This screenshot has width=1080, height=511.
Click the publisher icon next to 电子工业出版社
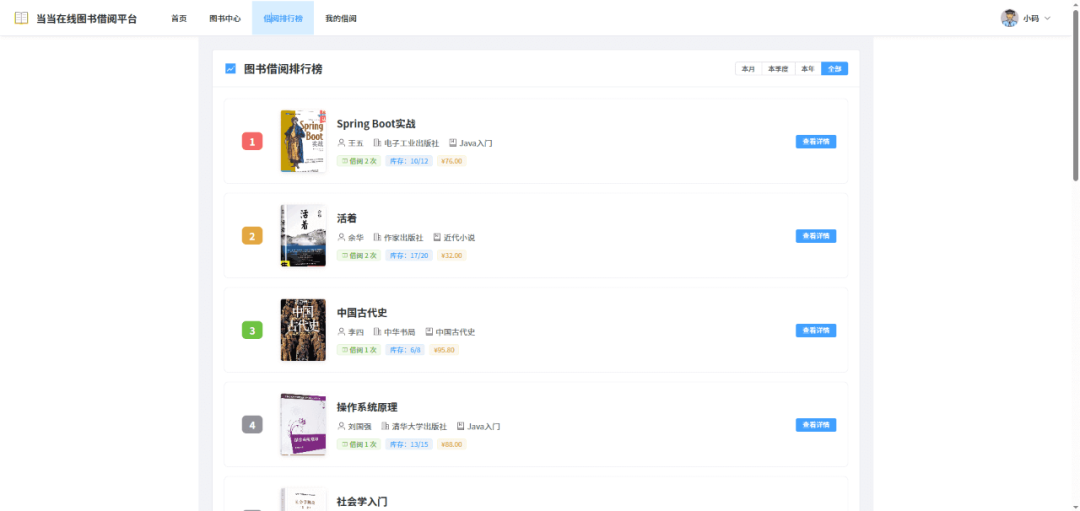pyautogui.click(x=377, y=143)
